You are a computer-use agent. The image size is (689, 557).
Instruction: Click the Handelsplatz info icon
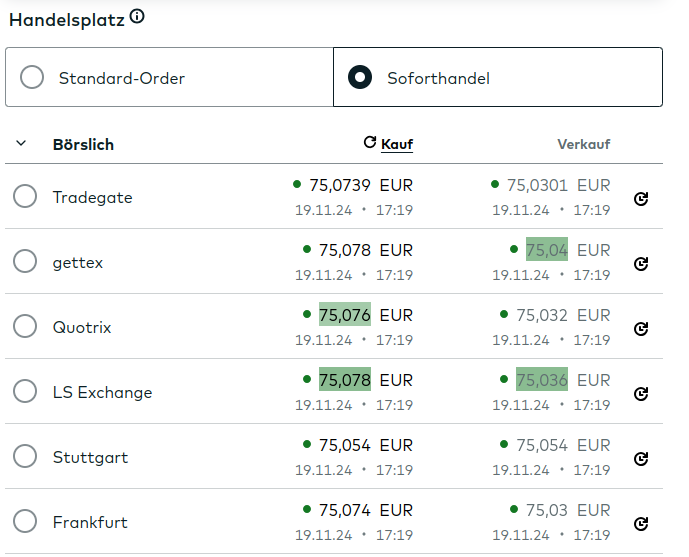137,17
